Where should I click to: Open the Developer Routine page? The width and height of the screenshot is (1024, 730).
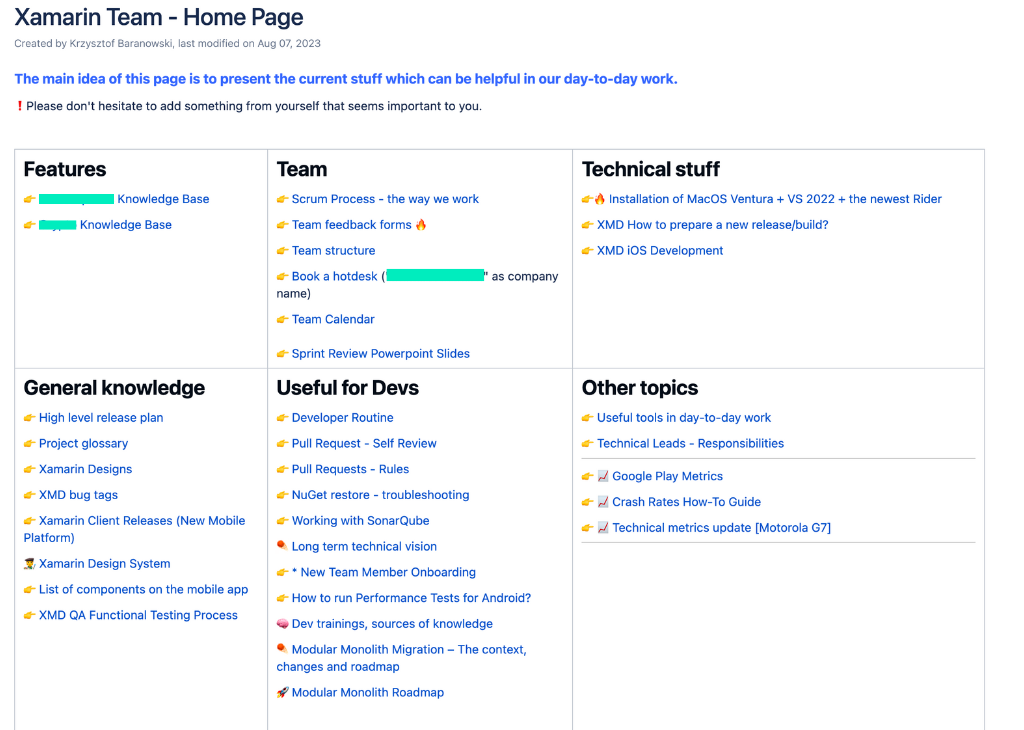click(342, 418)
